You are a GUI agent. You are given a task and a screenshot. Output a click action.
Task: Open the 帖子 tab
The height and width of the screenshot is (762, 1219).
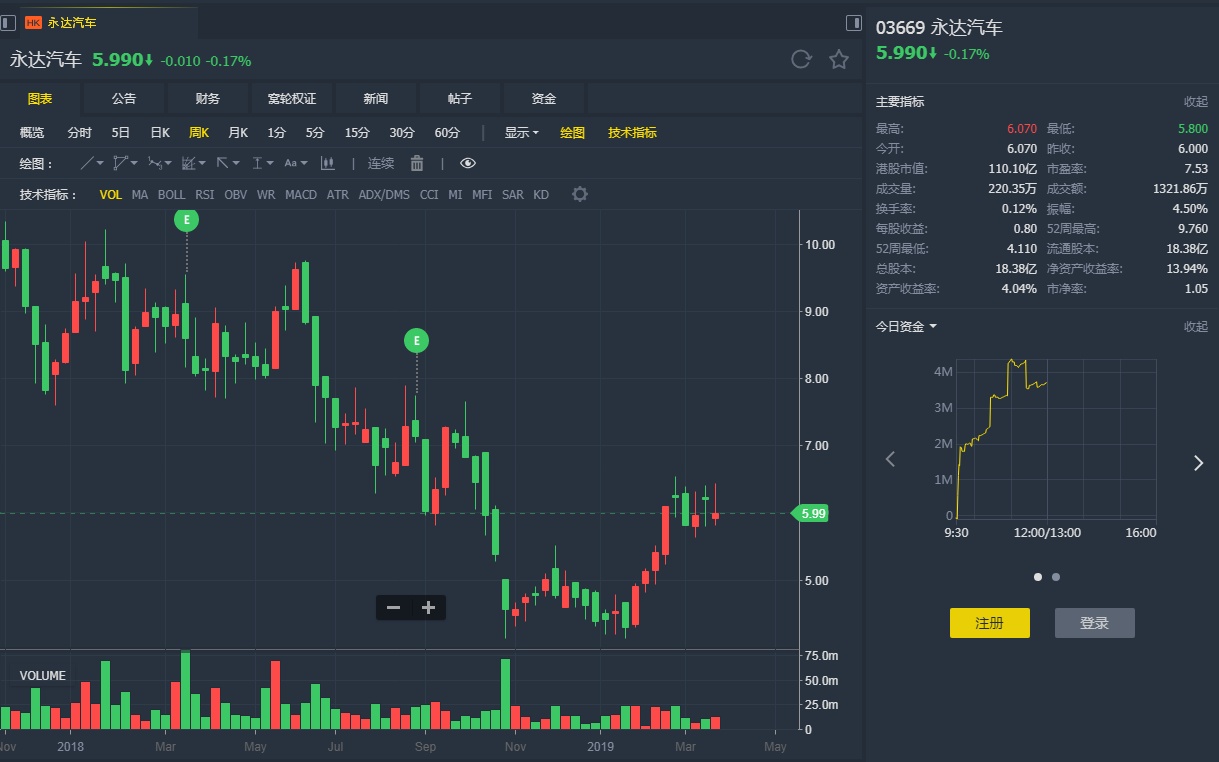pos(460,99)
